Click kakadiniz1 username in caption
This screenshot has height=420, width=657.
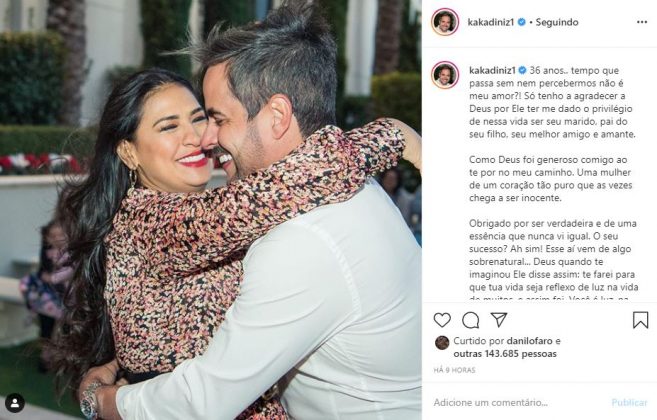coord(493,70)
